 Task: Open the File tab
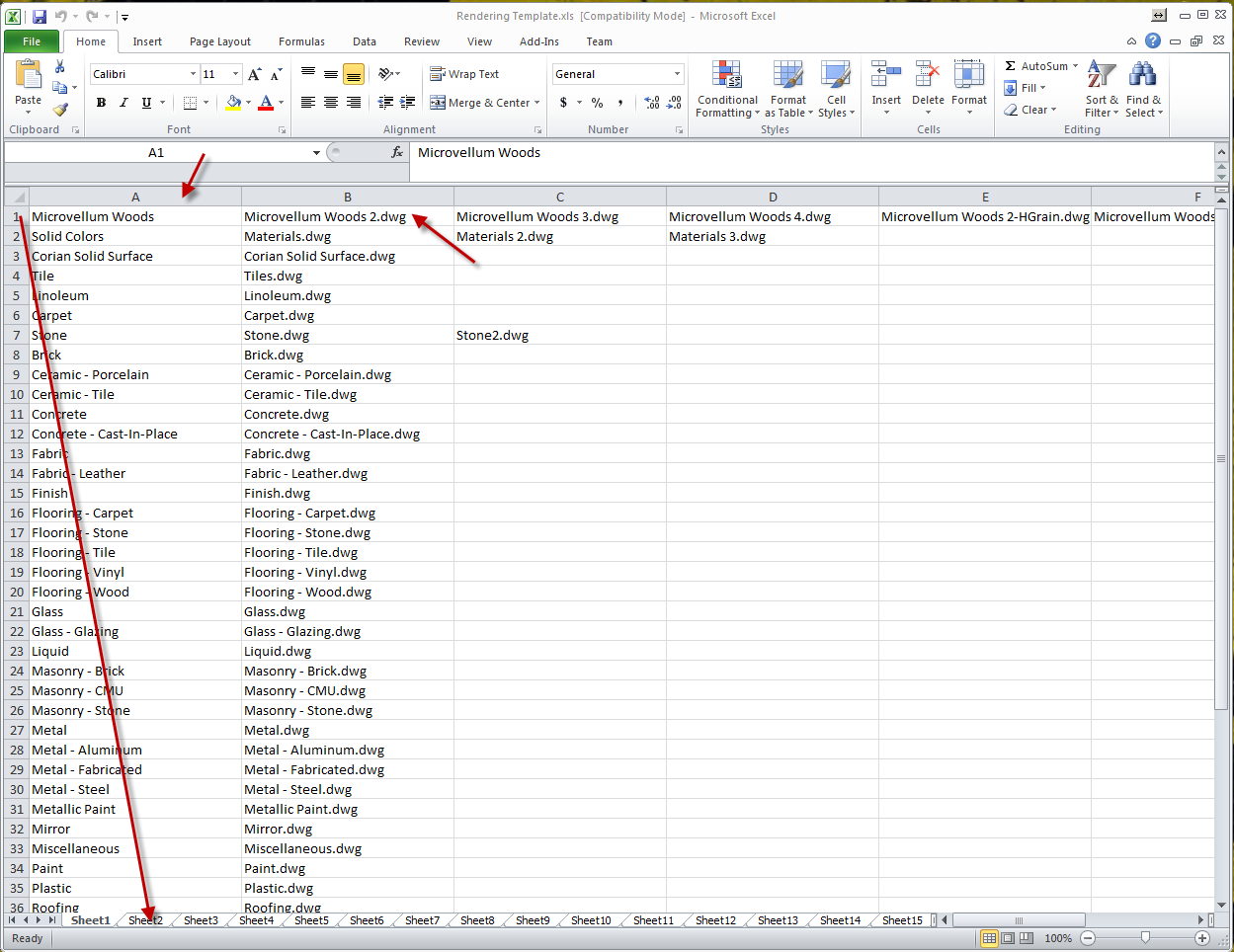pyautogui.click(x=32, y=41)
